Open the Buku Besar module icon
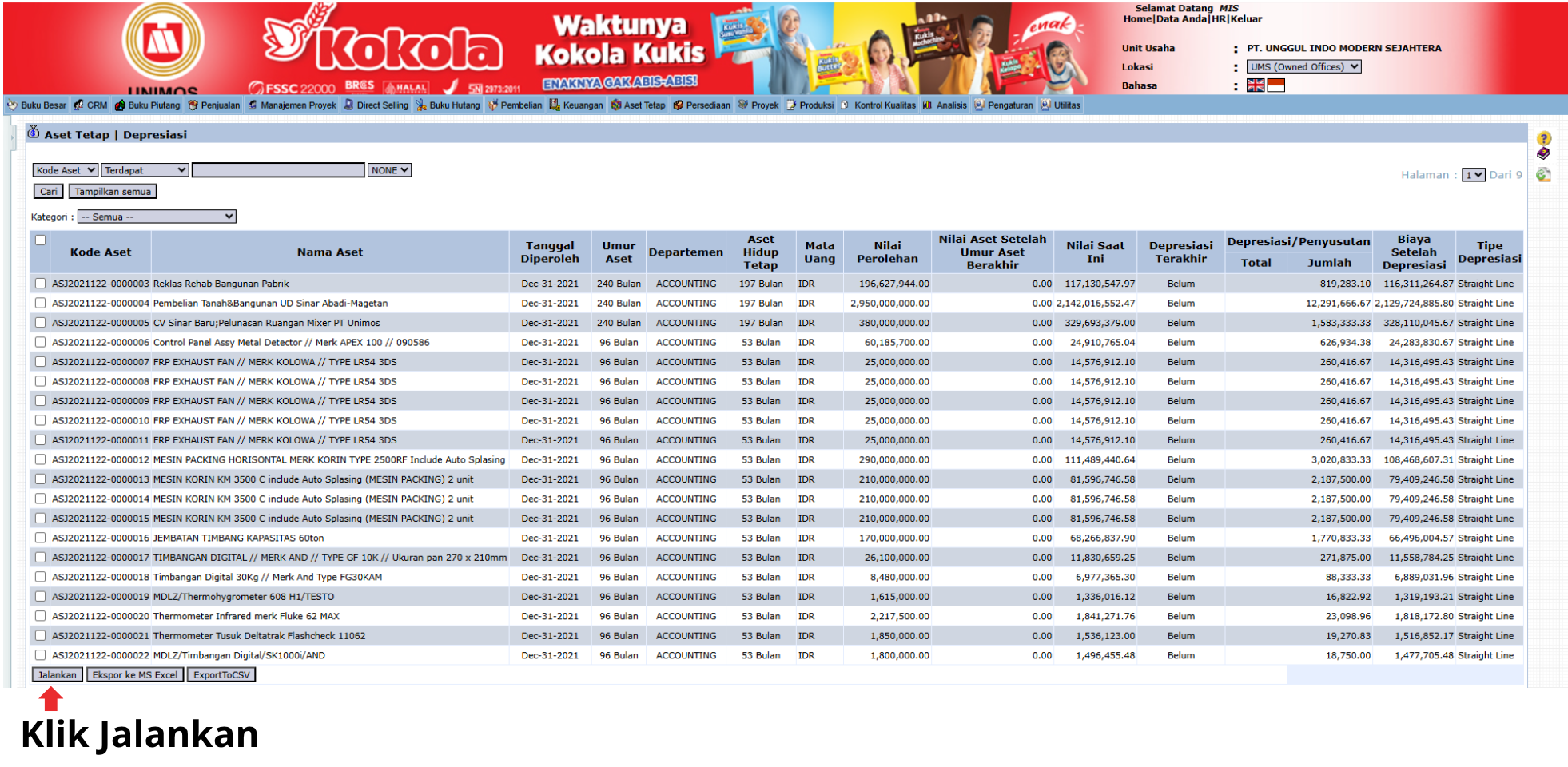 pos(12,105)
